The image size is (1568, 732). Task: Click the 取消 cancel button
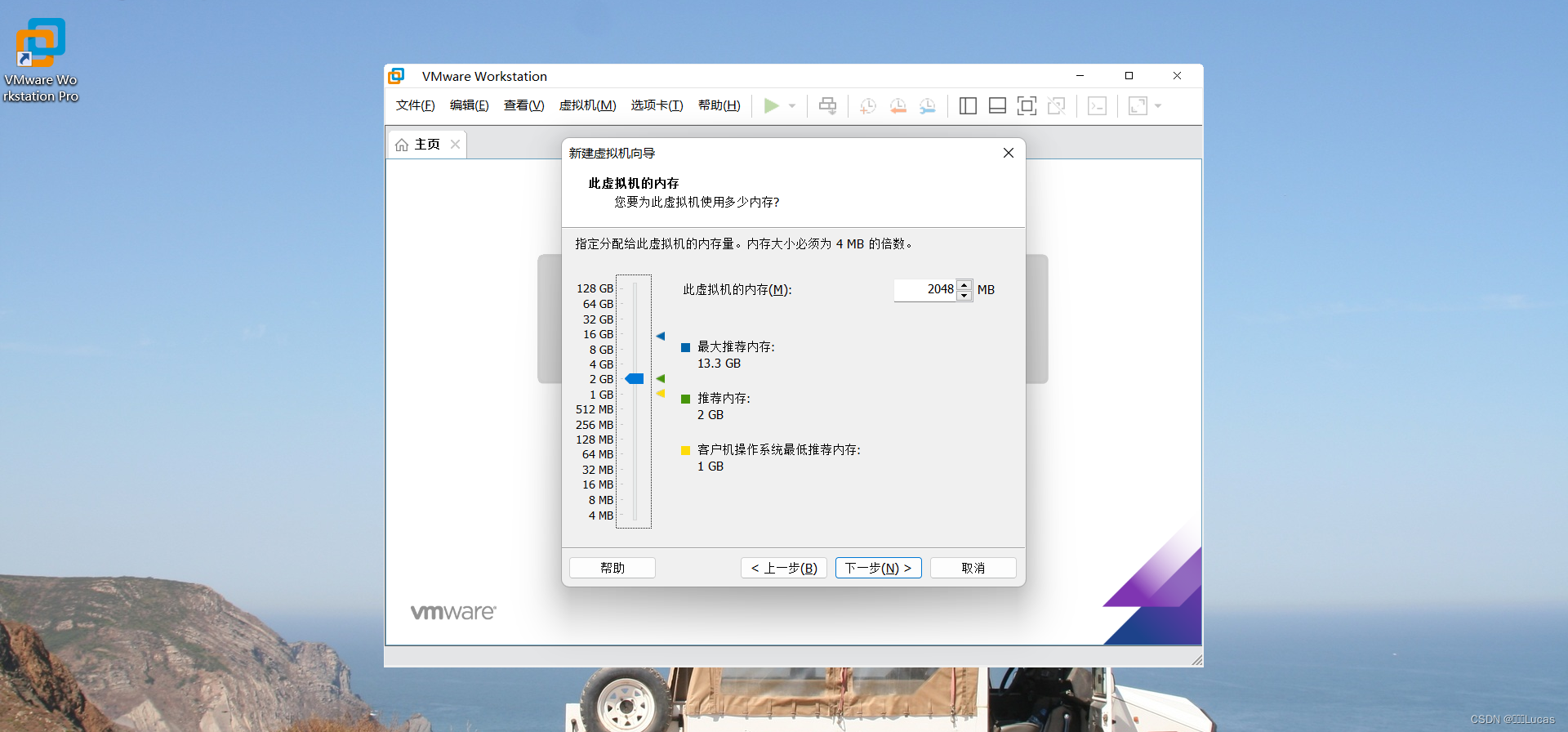[x=973, y=568]
